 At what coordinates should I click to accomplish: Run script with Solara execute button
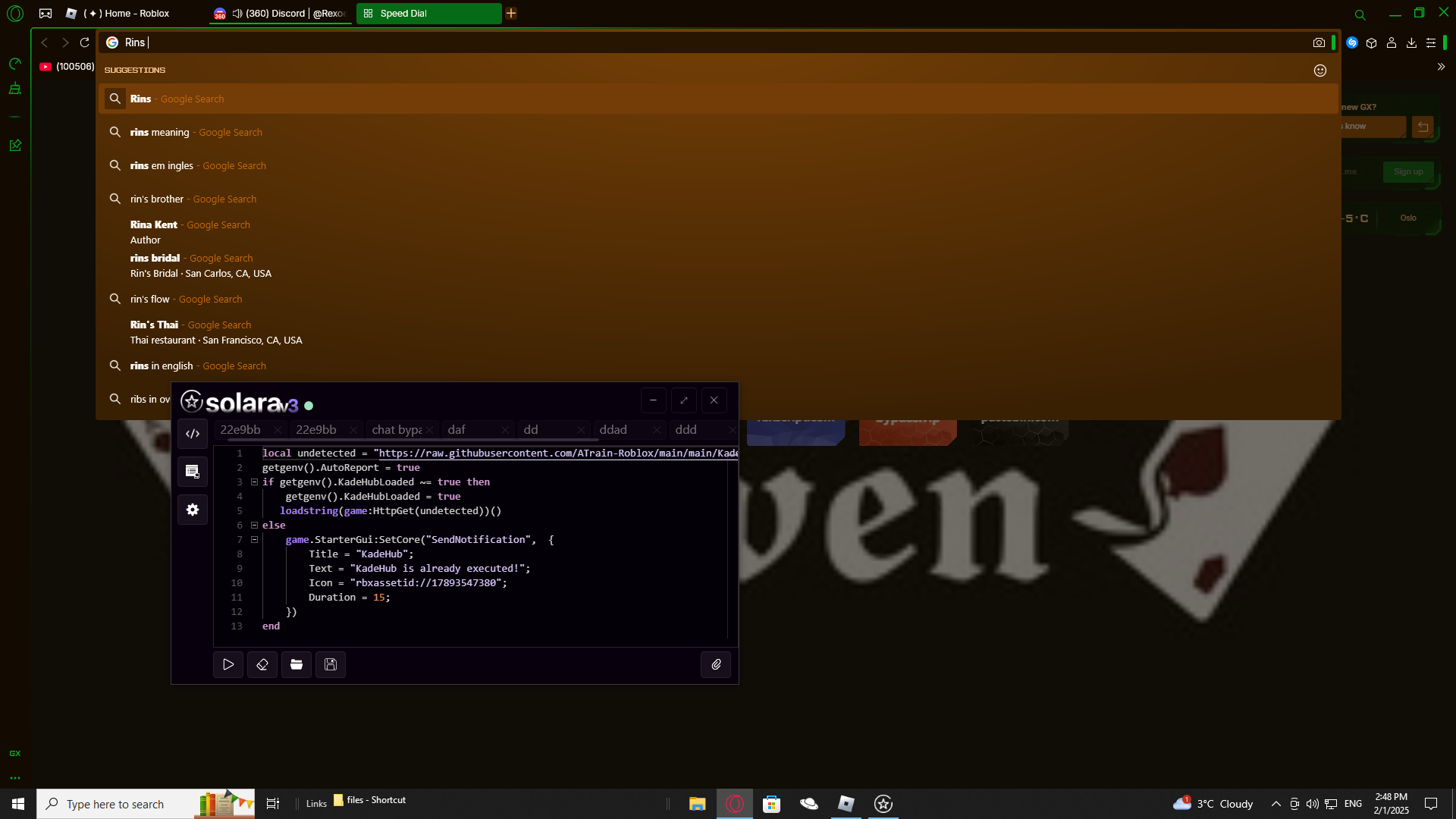[228, 664]
